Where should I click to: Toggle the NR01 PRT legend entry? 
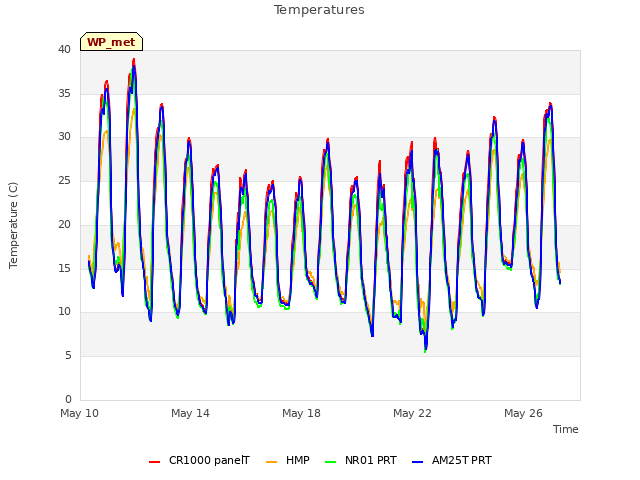pyautogui.click(x=361, y=461)
